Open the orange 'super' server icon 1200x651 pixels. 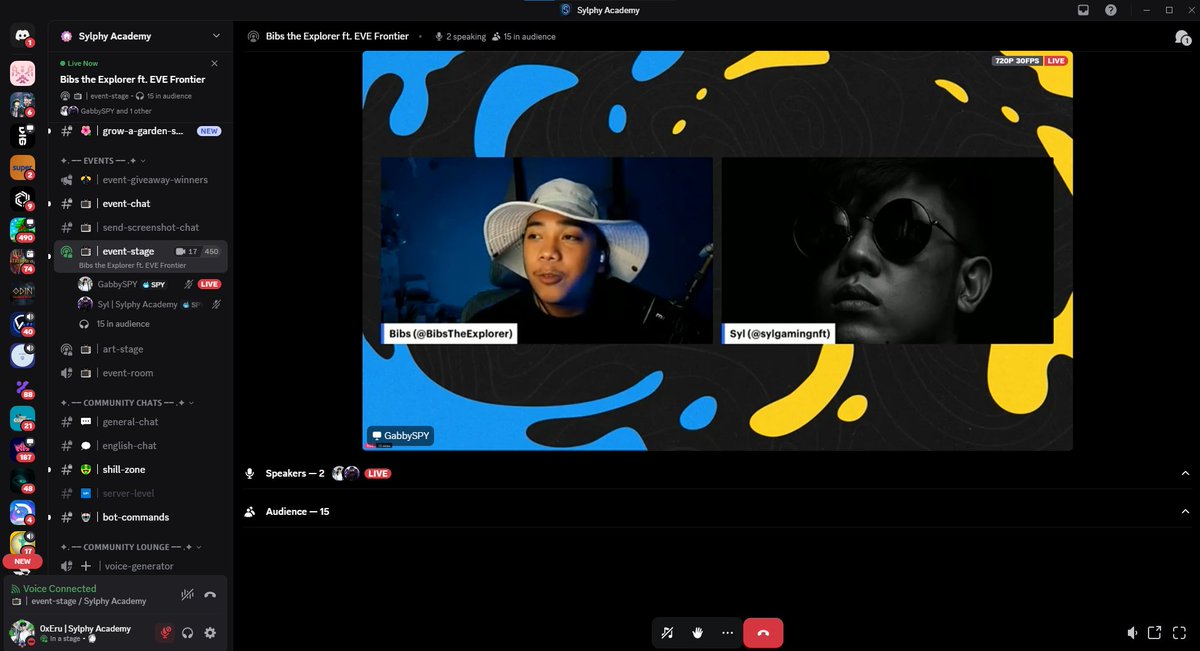[22, 167]
